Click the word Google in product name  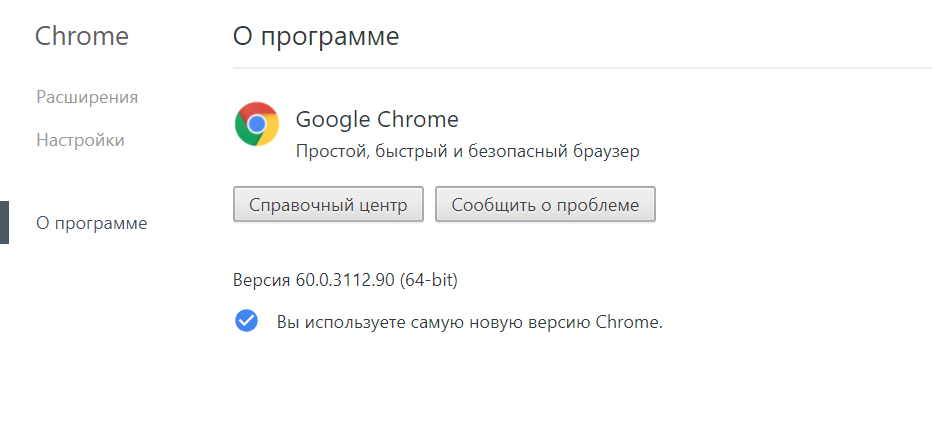(332, 120)
